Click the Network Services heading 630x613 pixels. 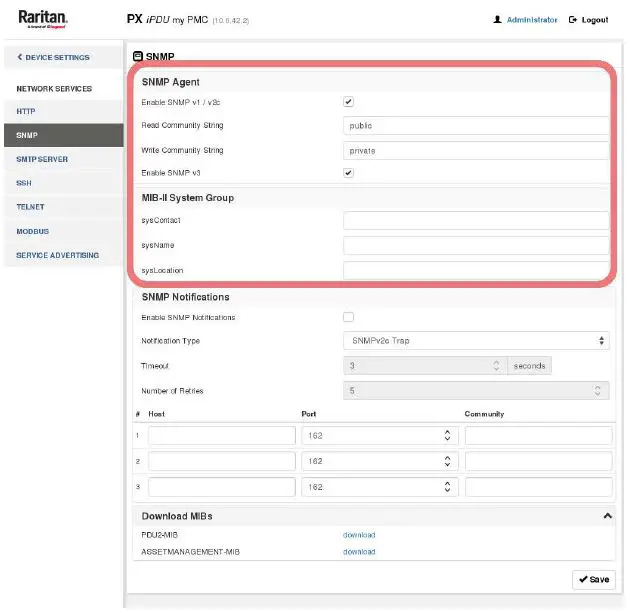(54, 89)
